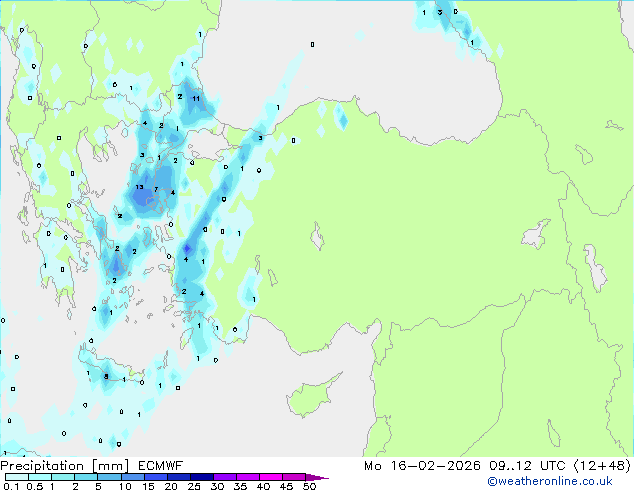Pick the 45–50 mm legend swatch

(x=294, y=477)
